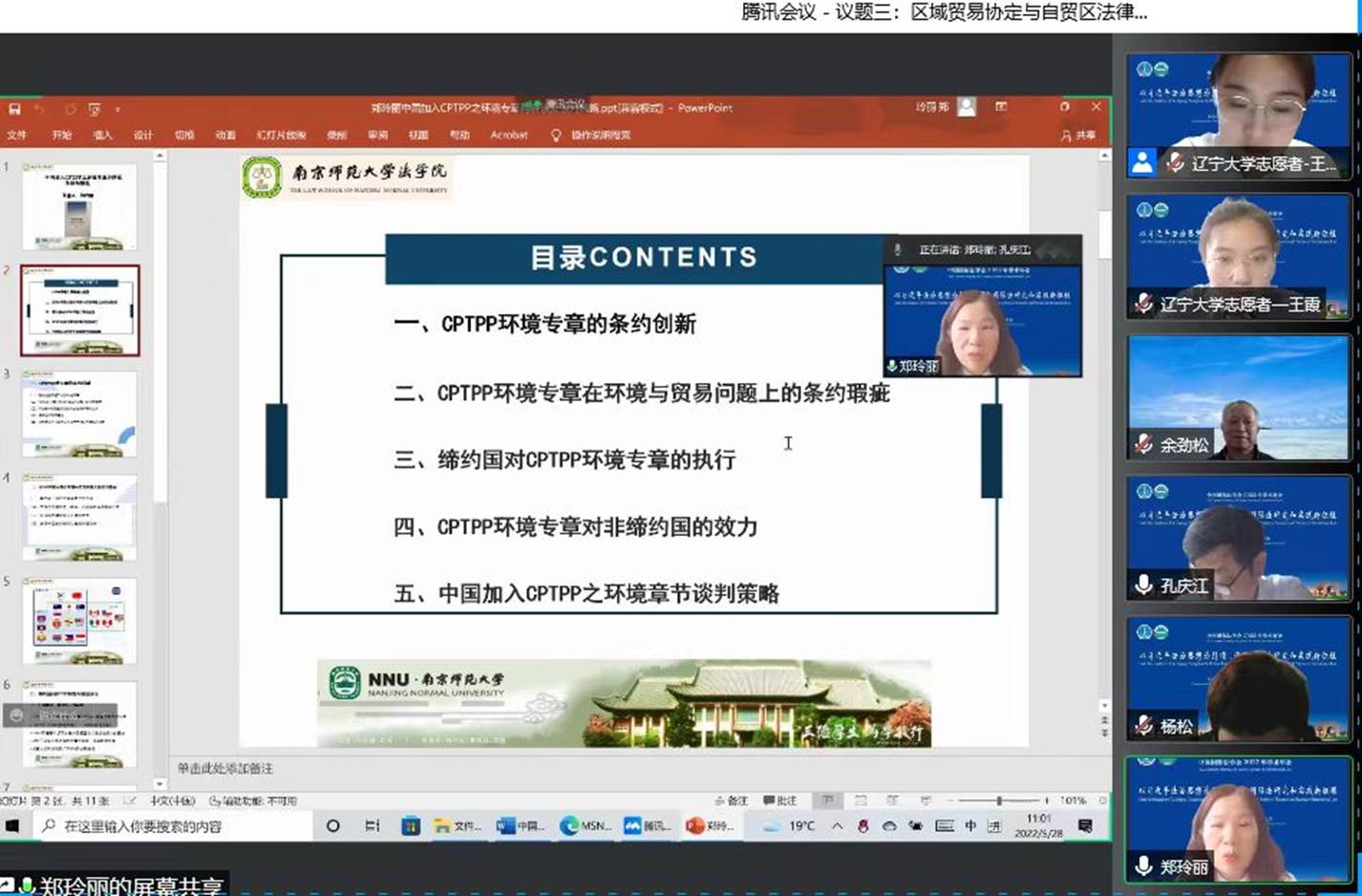Open the 插入 ribbon tab
This screenshot has height=896, width=1362.
click(x=102, y=136)
